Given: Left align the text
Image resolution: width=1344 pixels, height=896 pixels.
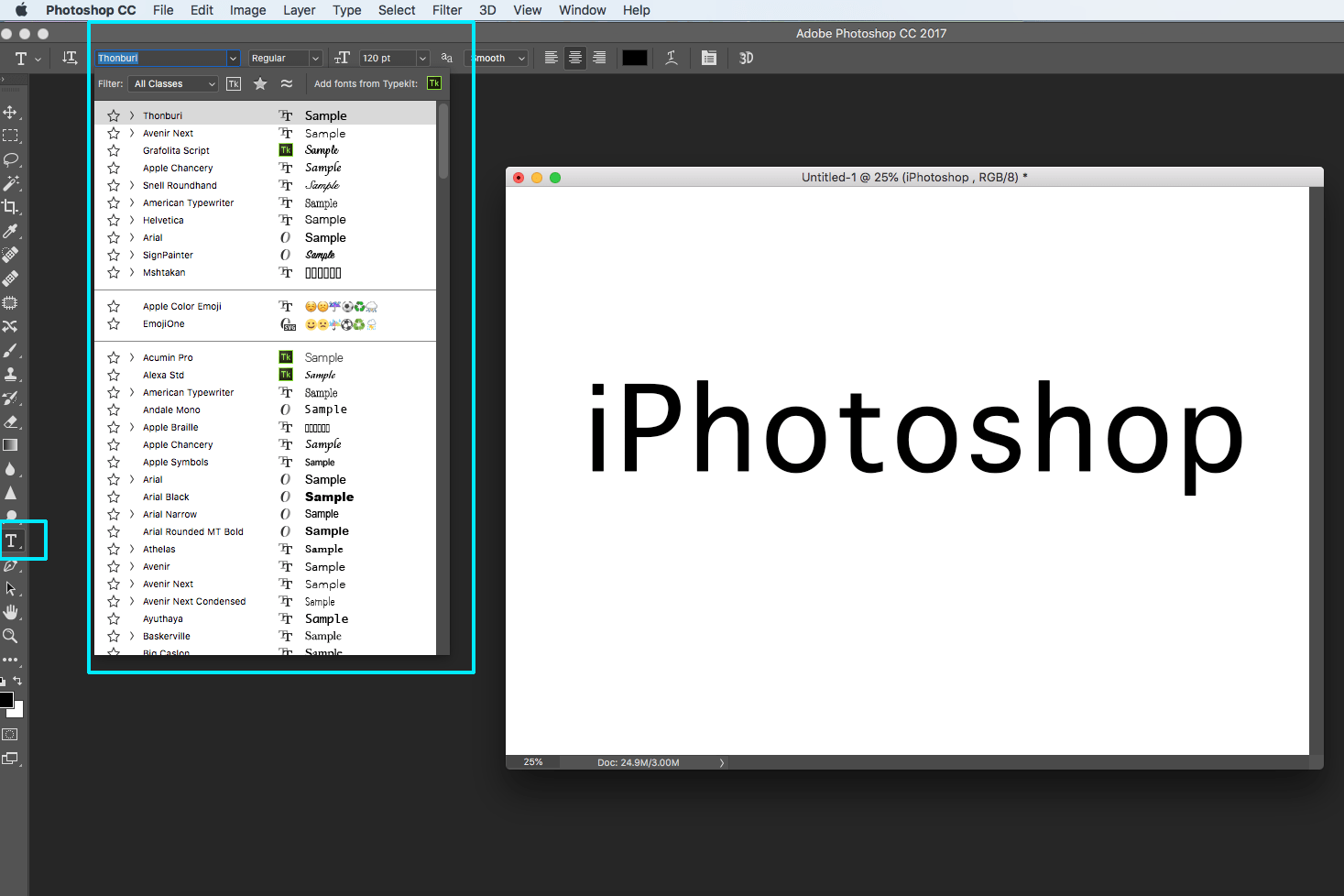Looking at the screenshot, I should point(552,58).
